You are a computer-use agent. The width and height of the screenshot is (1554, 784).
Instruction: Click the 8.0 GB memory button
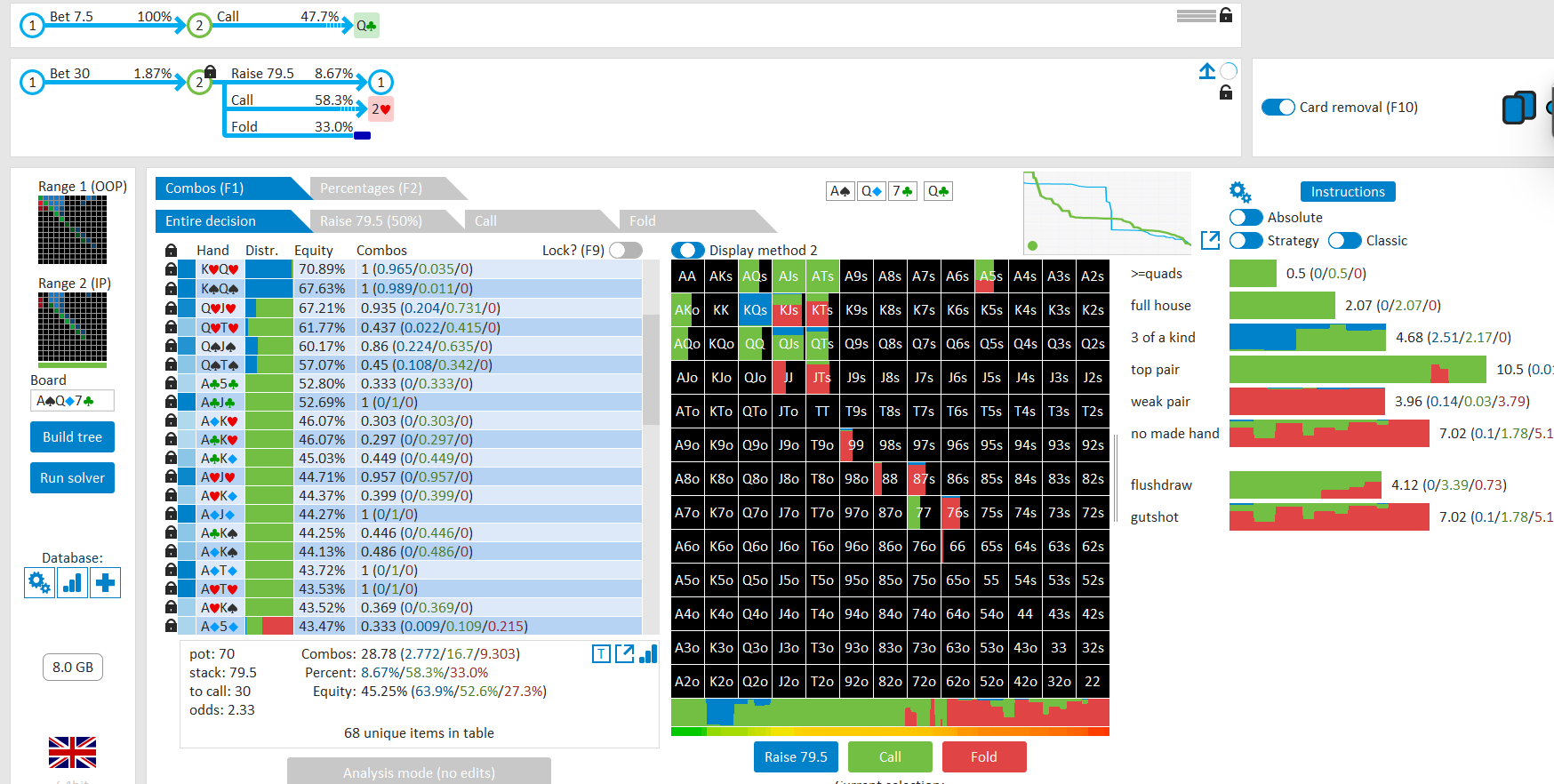tap(73, 668)
